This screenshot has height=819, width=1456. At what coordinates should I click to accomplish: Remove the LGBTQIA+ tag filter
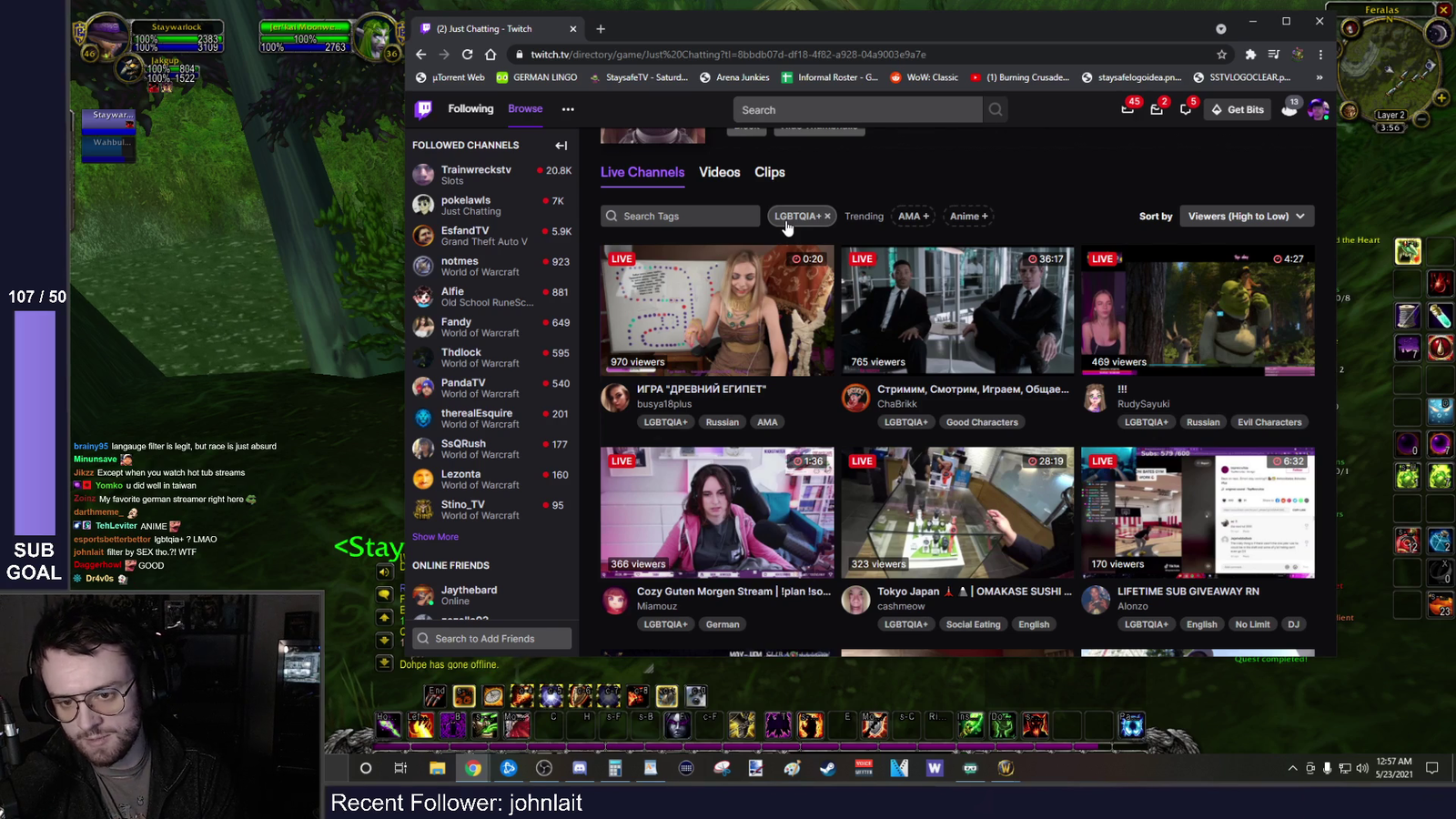tap(827, 217)
